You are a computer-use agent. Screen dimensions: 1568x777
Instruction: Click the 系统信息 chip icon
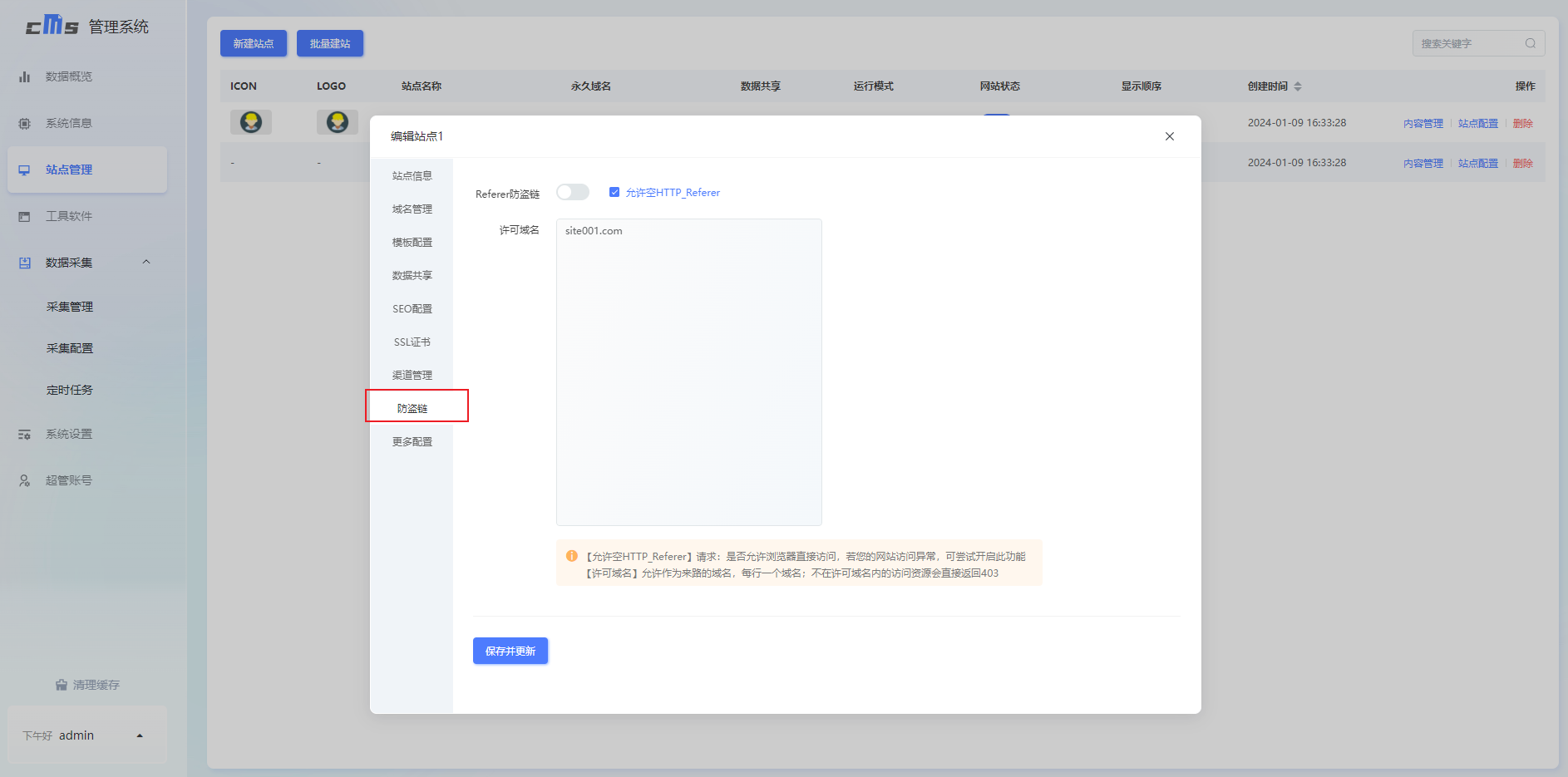click(25, 123)
